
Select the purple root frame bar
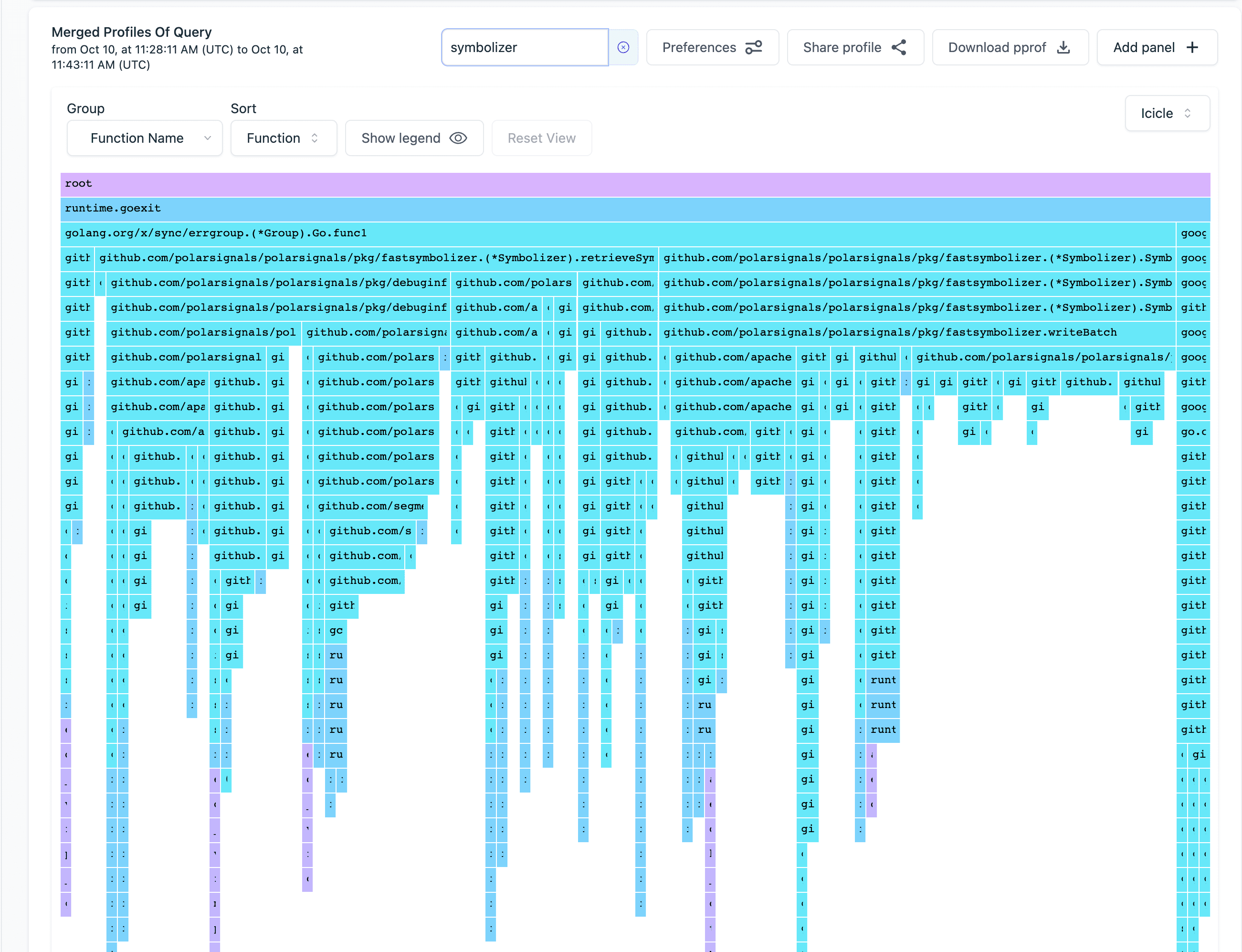coord(634,184)
